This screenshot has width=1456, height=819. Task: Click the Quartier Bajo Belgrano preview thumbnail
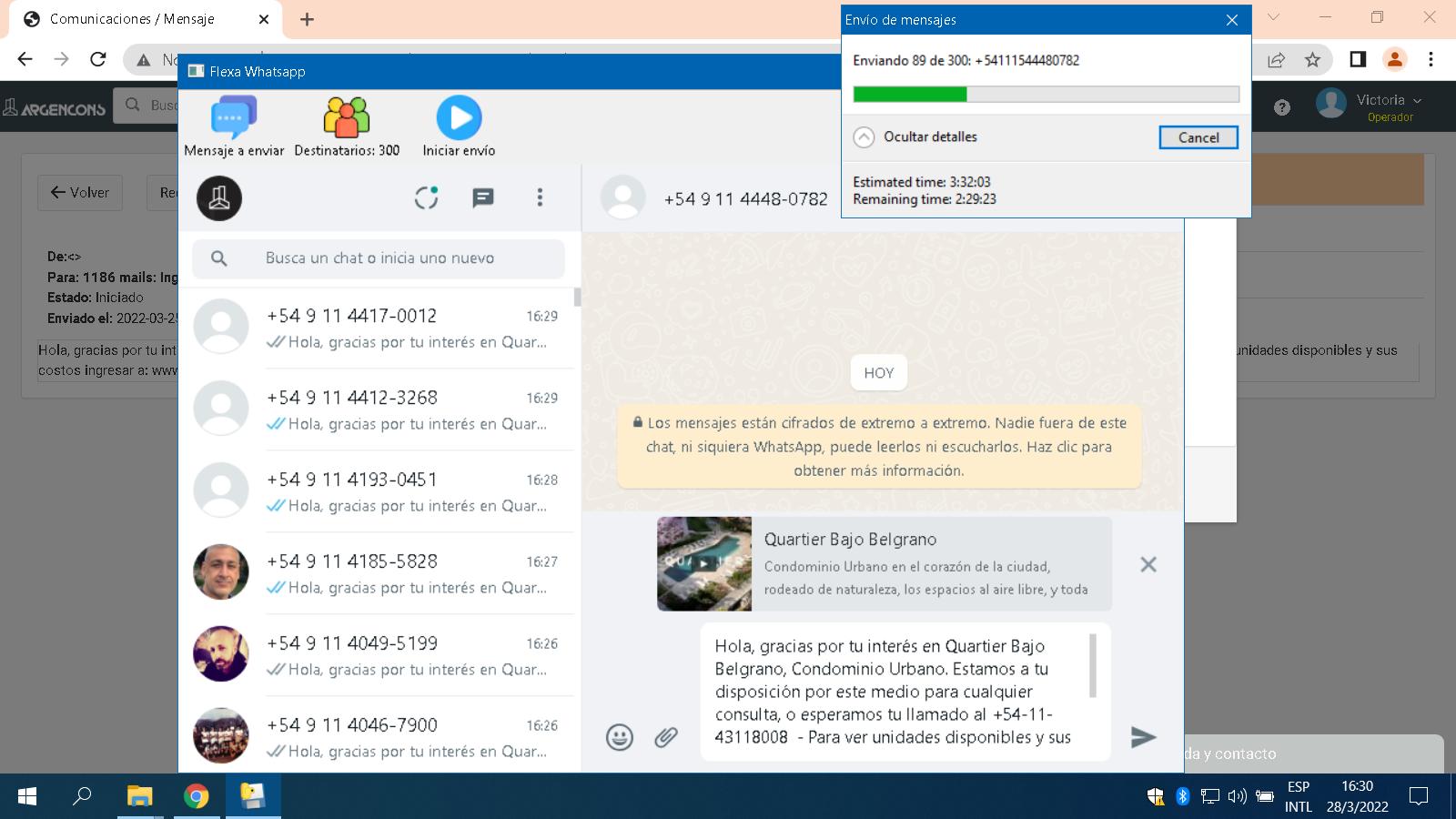(x=704, y=563)
